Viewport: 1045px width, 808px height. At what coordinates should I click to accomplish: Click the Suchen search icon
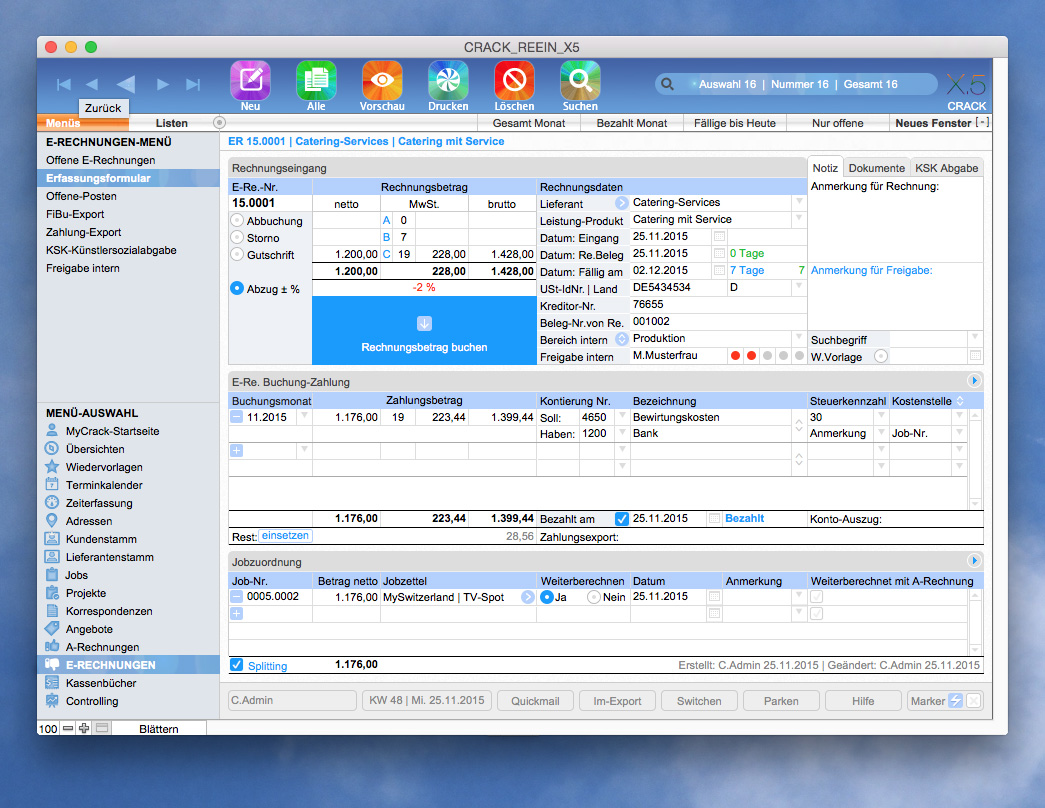click(579, 80)
